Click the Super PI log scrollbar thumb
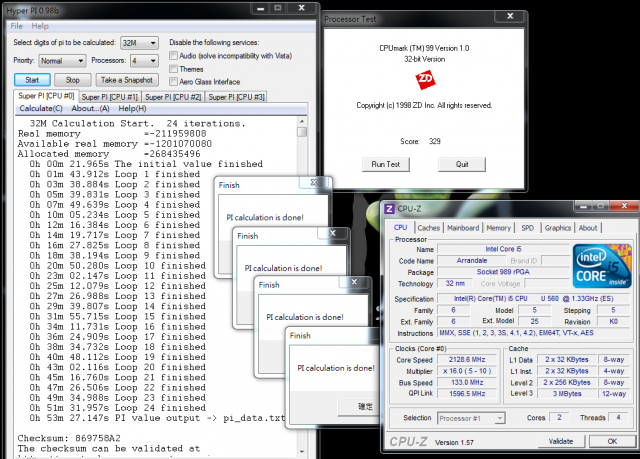Image resolution: width=640 pixels, height=459 pixels. (302, 132)
